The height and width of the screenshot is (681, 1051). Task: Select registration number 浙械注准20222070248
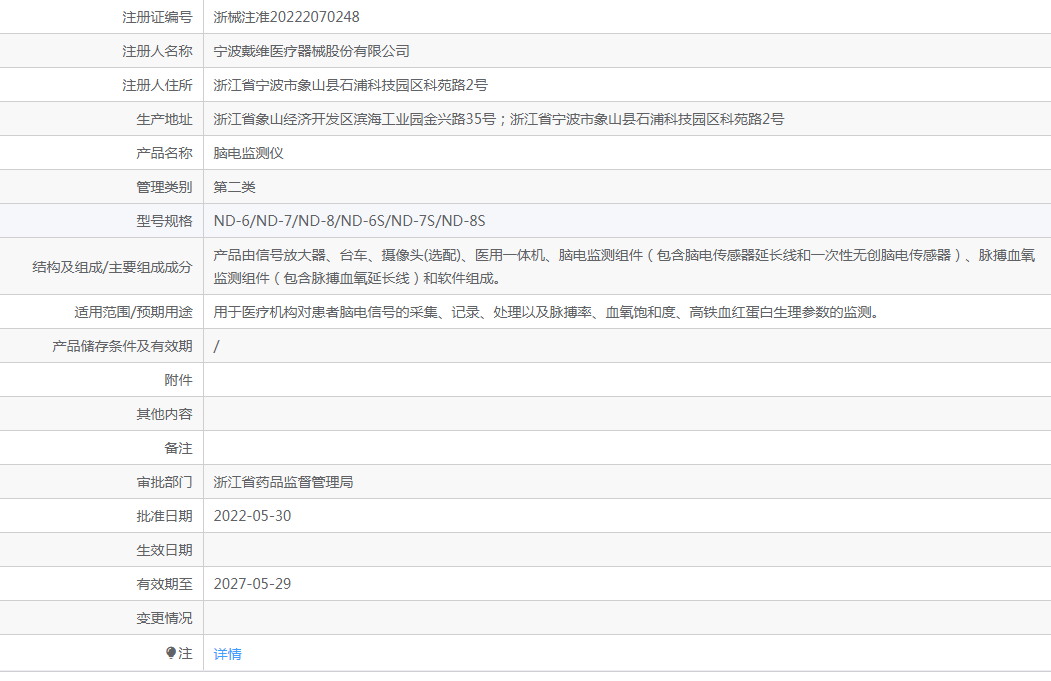point(286,17)
